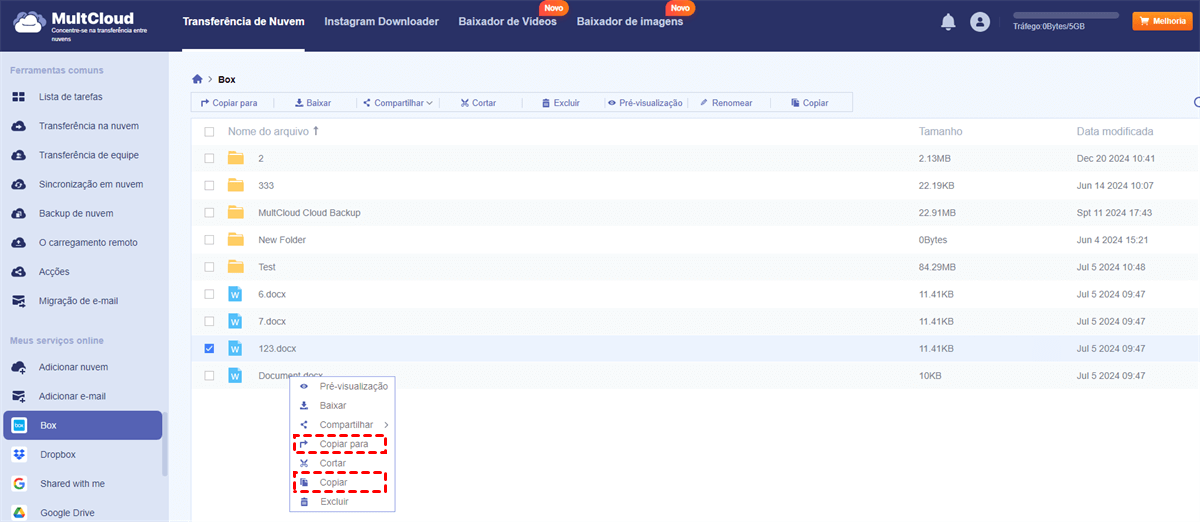Image resolution: width=1200 pixels, height=522 pixels.
Task: Click the Box service icon in sidebar
Action: pyautogui.click(x=19, y=425)
